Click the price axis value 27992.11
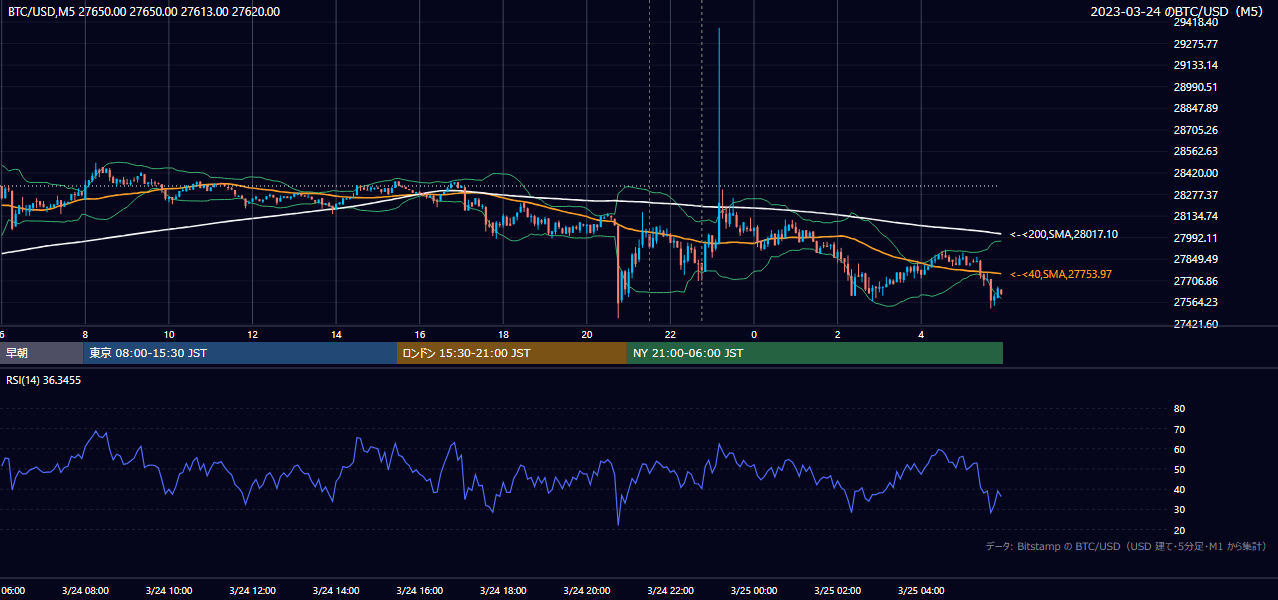Image resolution: width=1278 pixels, height=600 pixels. 1195,238
